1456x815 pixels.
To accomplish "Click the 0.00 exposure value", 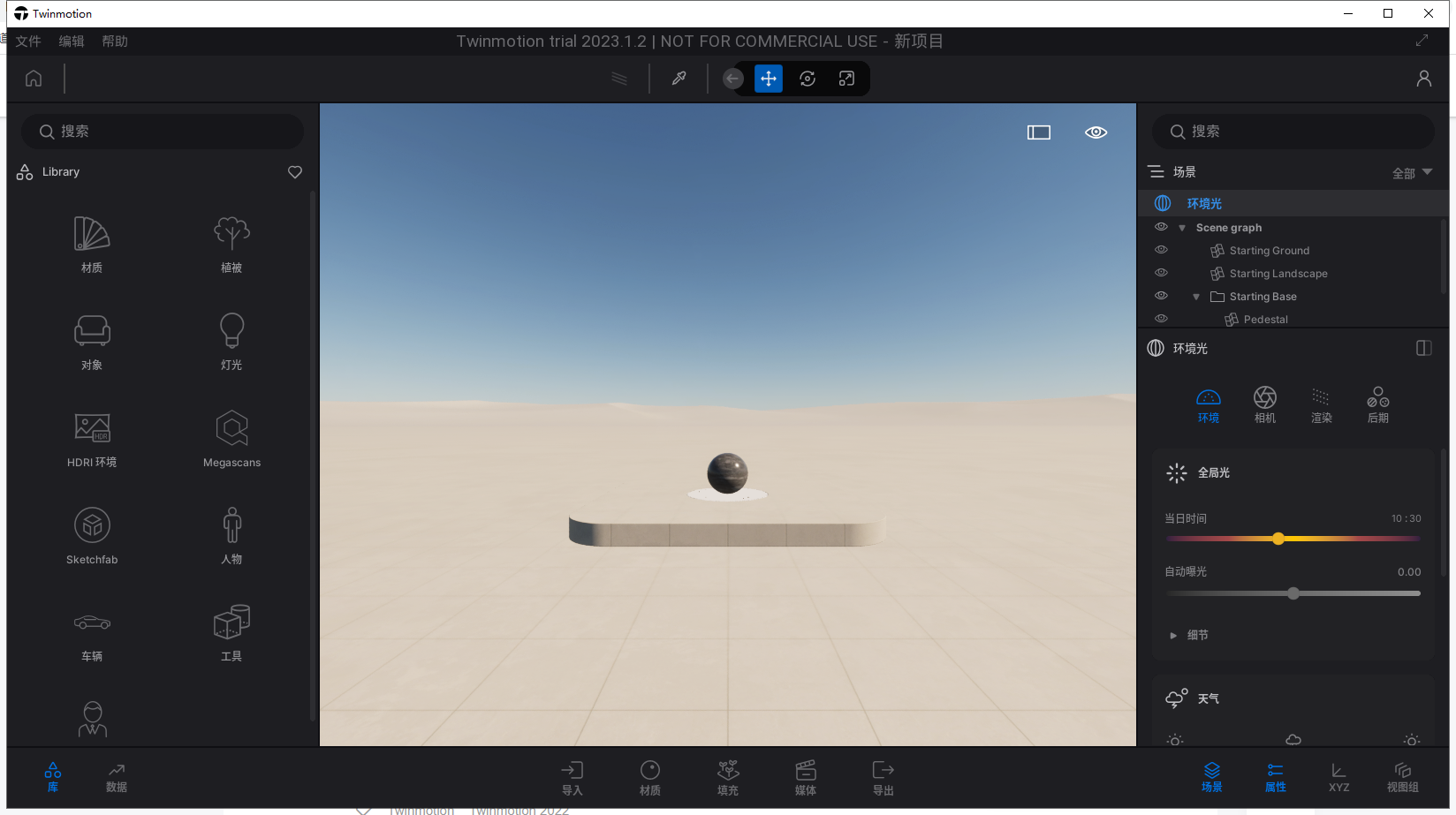I will coord(1409,571).
